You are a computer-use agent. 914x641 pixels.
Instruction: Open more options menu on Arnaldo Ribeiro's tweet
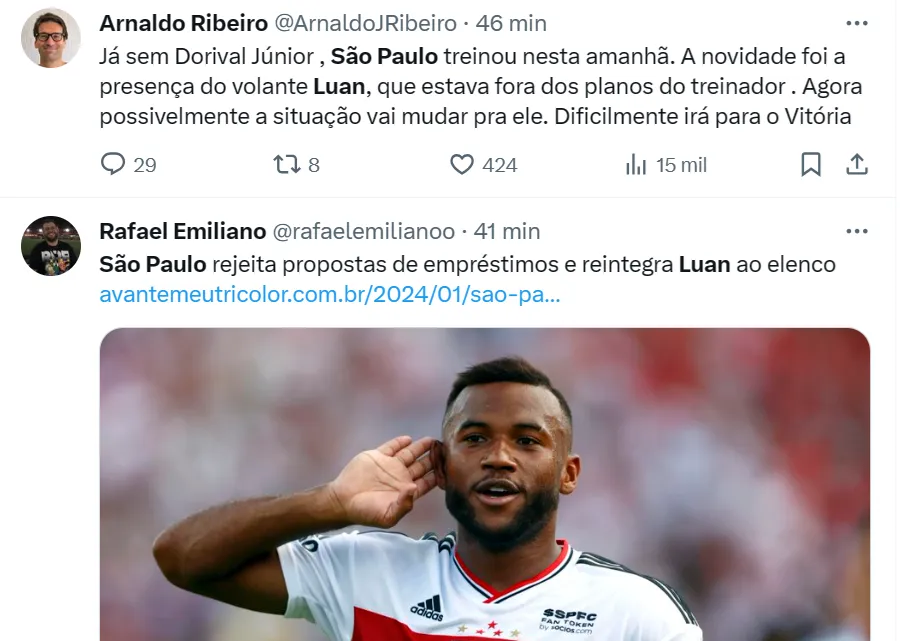[x=857, y=23]
